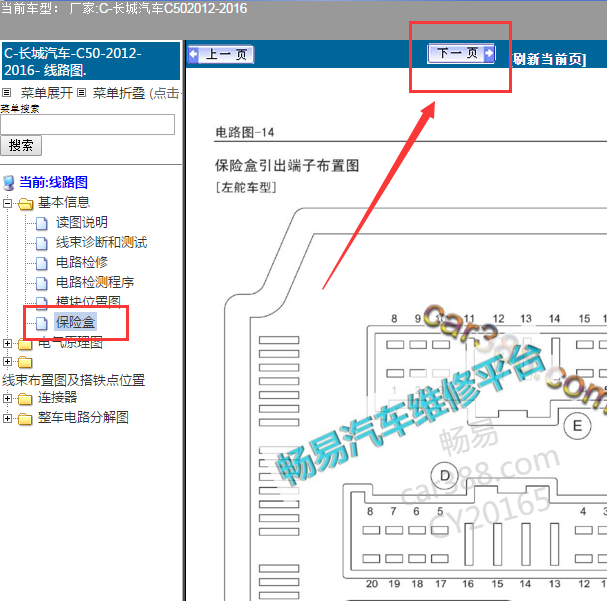Select the 保险盒 tree item
Viewport: 607px width, 601px height.
(75, 322)
